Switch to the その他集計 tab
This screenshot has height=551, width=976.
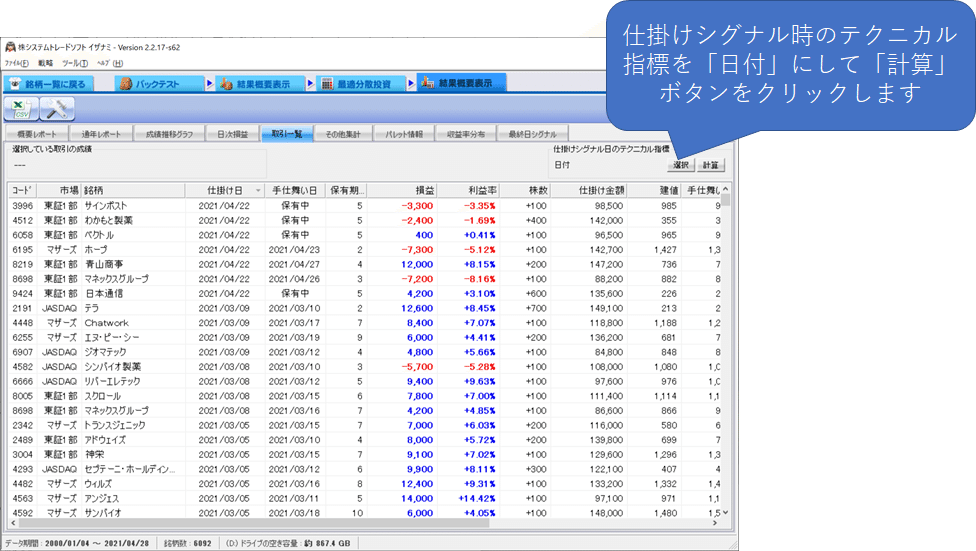(343, 134)
